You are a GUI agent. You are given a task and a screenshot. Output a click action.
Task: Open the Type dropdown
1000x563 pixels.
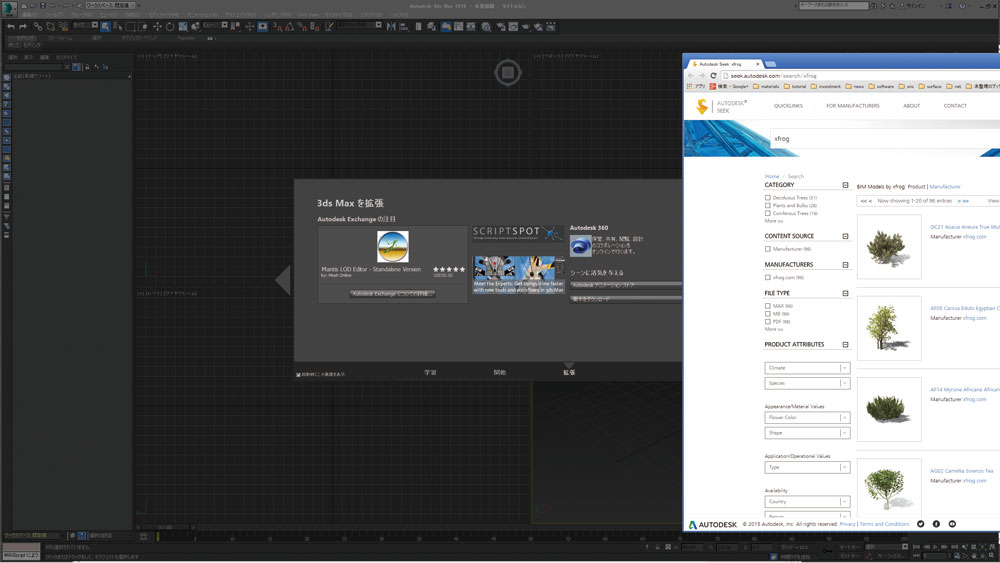tap(807, 467)
